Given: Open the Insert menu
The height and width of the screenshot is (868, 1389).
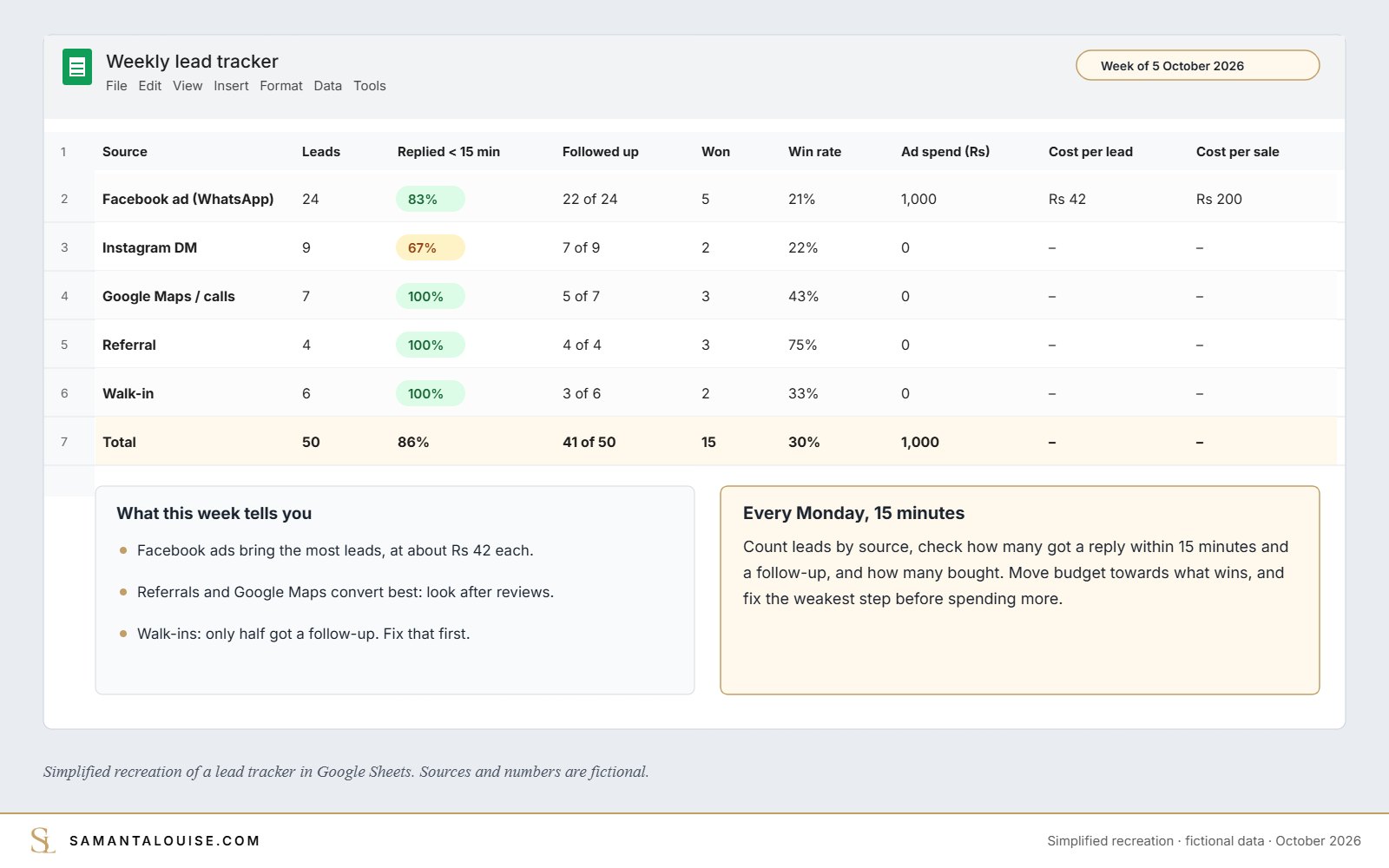Looking at the screenshot, I should 231,86.
